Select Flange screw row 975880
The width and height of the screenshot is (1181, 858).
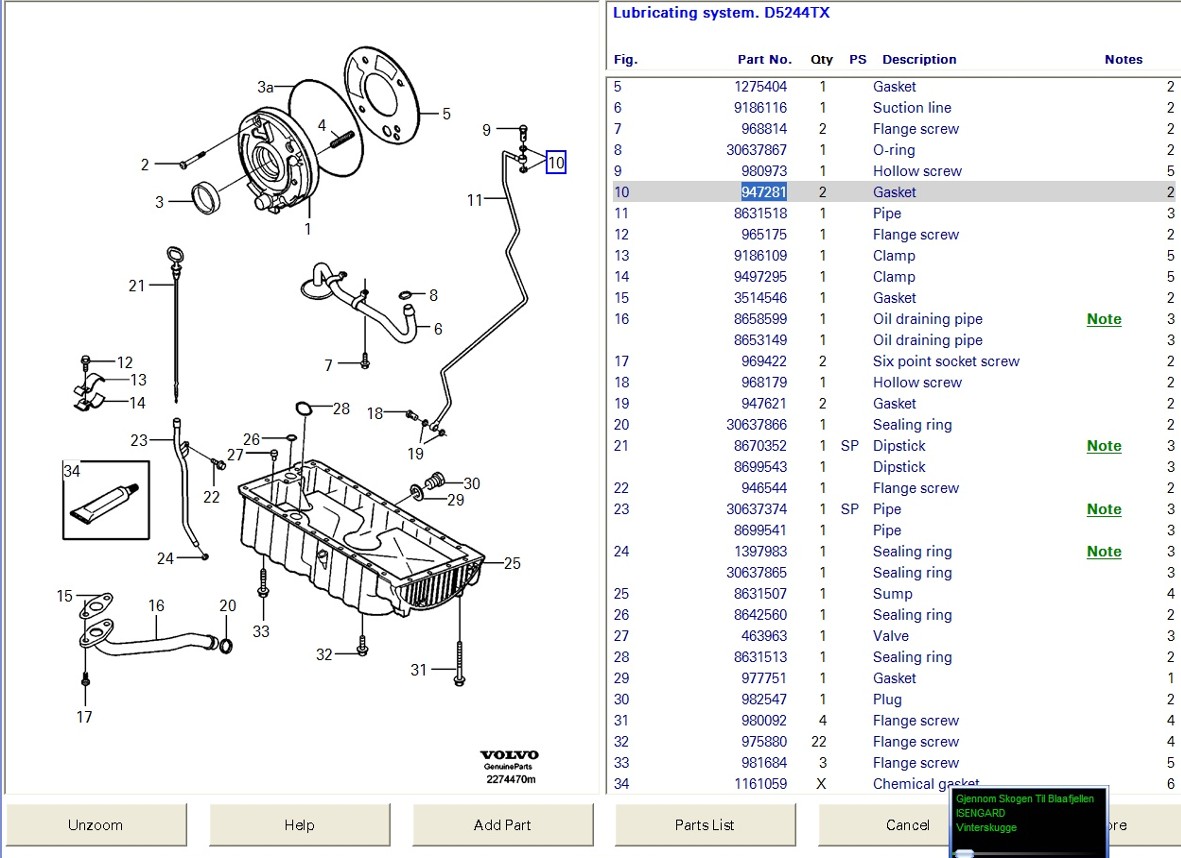tap(893, 741)
